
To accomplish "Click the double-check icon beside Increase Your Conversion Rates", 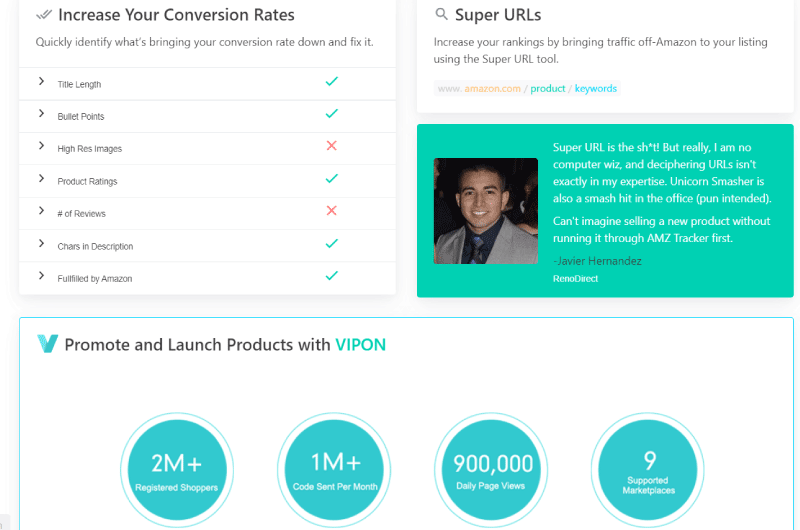I will (44, 15).
